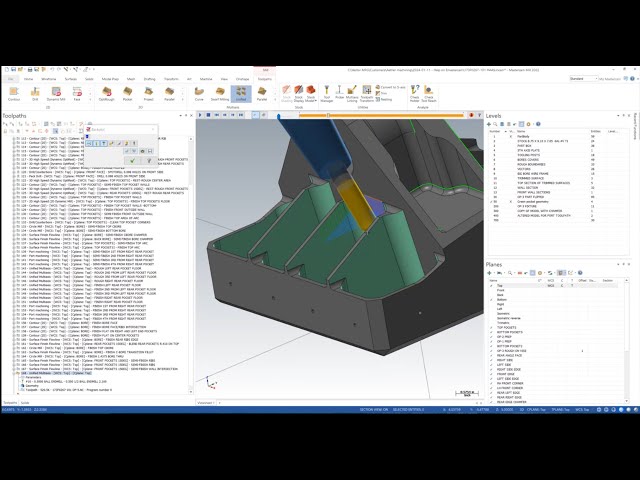Expand the 2D toolpath gallery
The width and height of the screenshot is (640, 480).
coord(90,99)
